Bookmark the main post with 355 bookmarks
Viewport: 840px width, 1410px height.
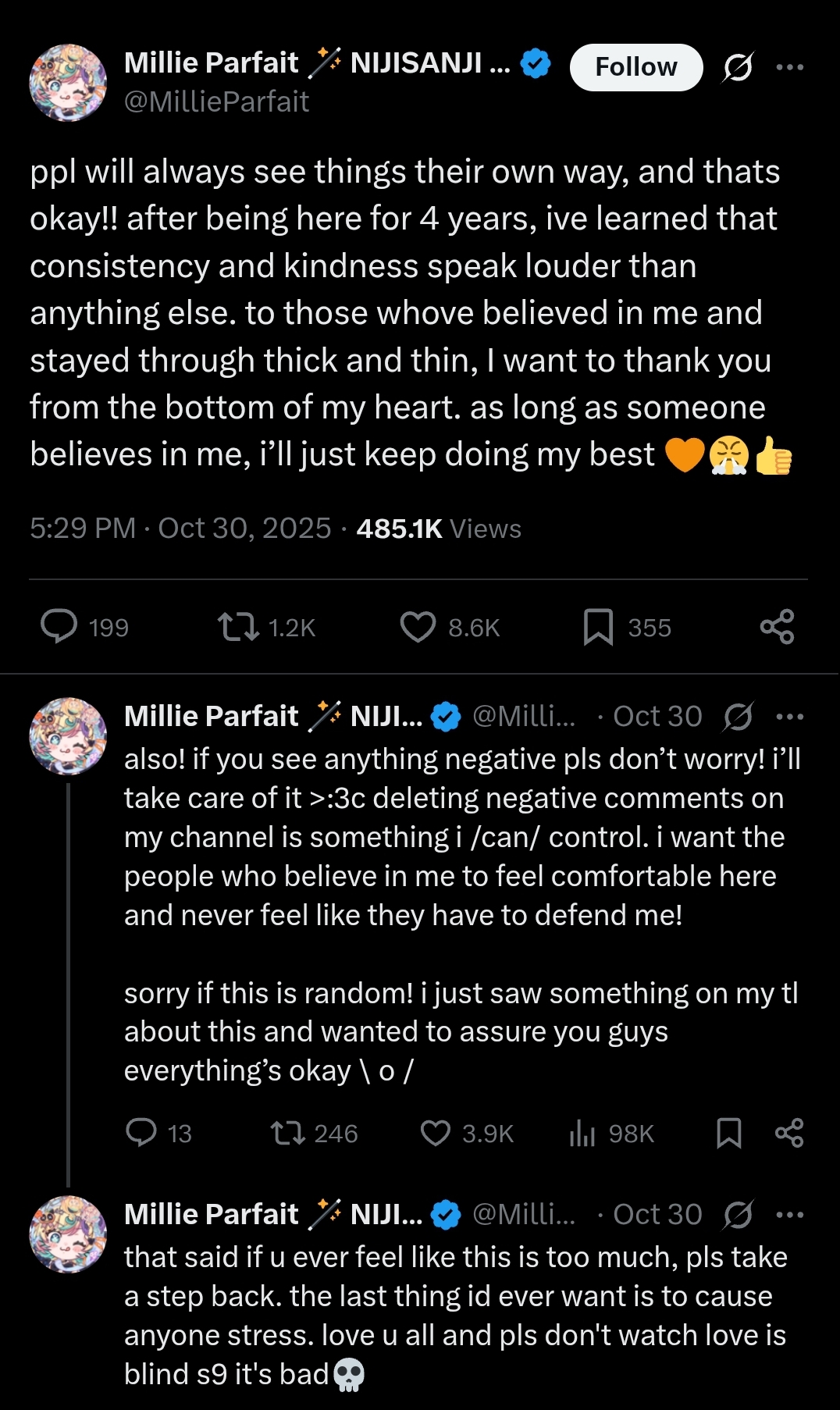pyautogui.click(x=598, y=627)
